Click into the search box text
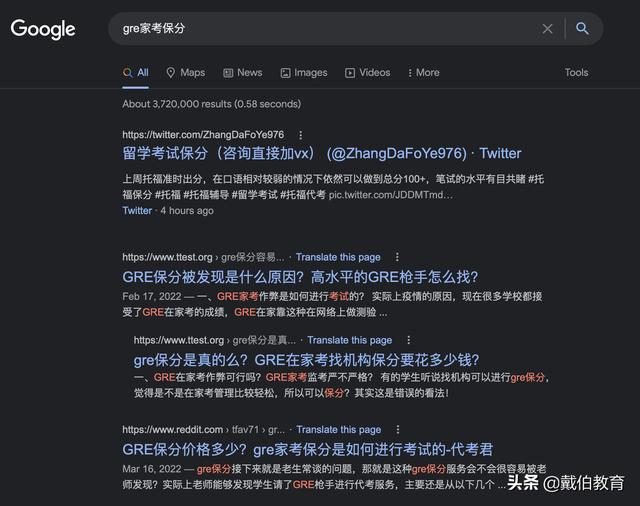Screen dimensions: 640x506 153,28
